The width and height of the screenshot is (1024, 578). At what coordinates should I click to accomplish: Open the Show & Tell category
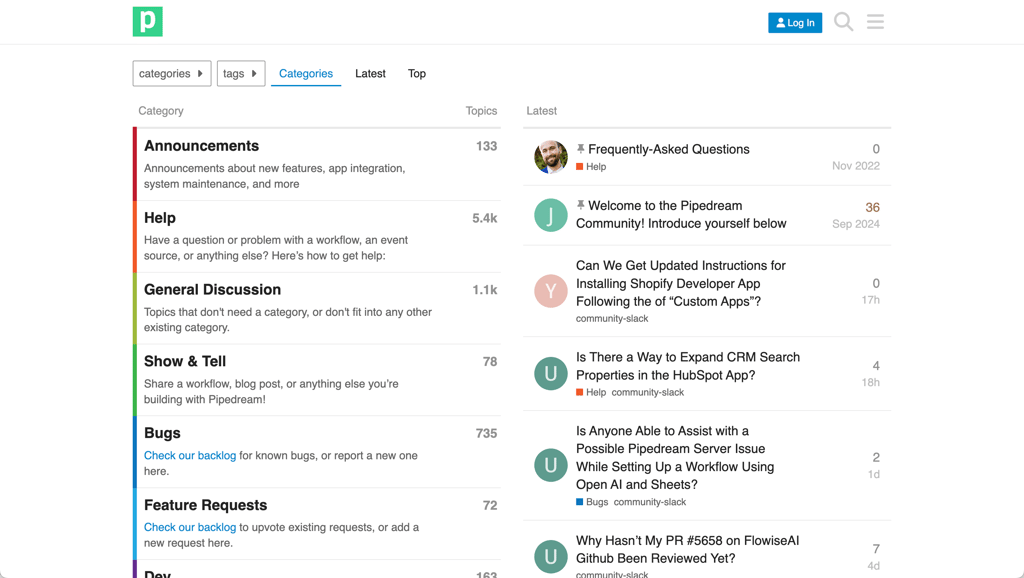[185, 361]
